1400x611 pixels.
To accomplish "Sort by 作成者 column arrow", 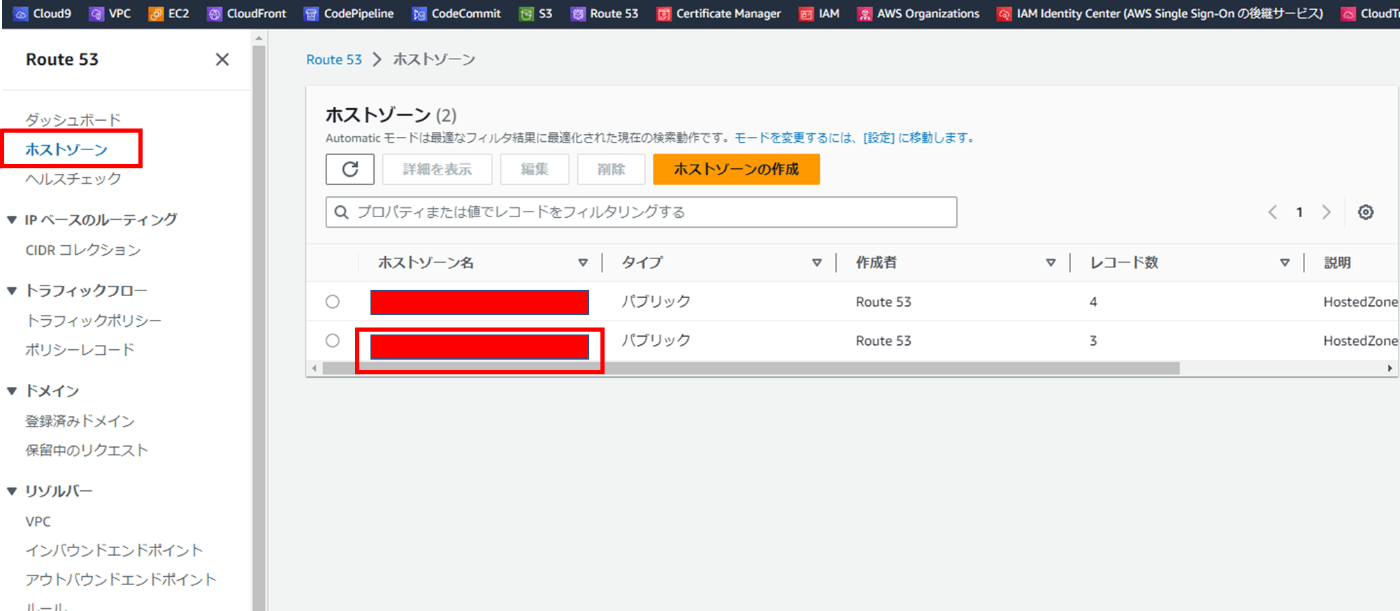I will pyautogui.click(x=1051, y=263).
